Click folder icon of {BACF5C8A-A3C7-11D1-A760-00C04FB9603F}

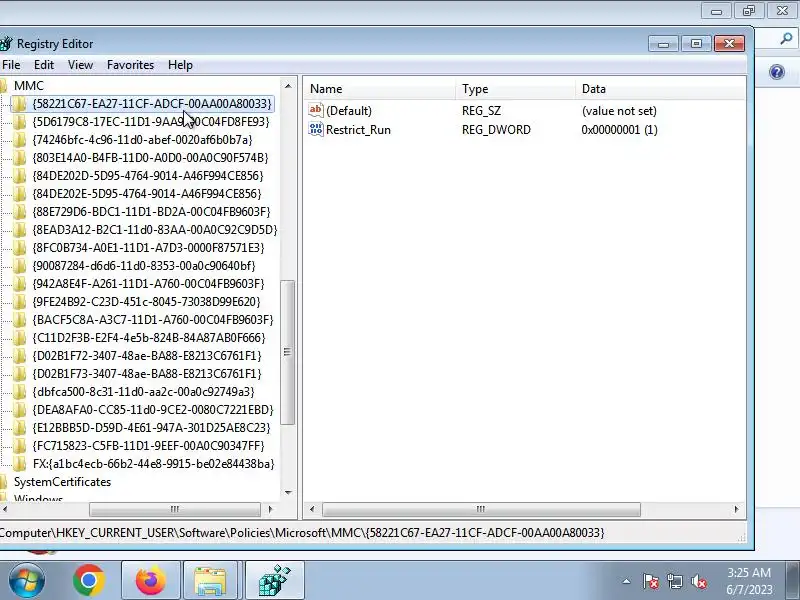point(19,319)
